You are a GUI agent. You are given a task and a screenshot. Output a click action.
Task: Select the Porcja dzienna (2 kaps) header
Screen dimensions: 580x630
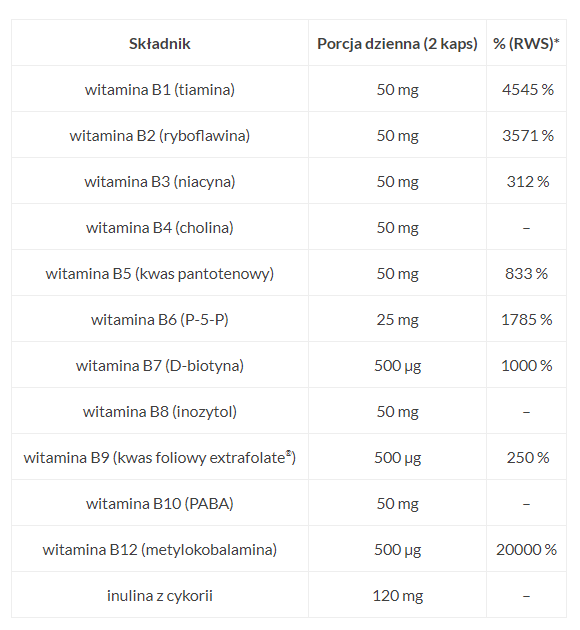(x=397, y=43)
